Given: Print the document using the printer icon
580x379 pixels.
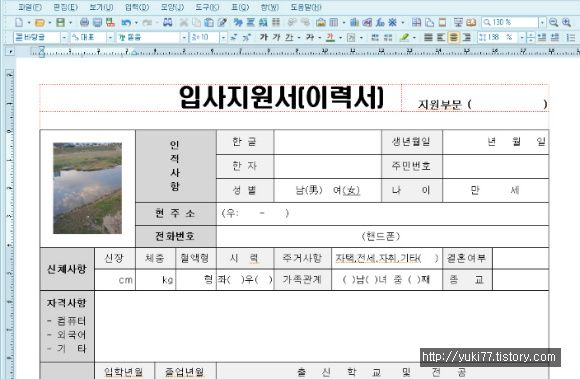Looking at the screenshot, I should coord(84,23).
